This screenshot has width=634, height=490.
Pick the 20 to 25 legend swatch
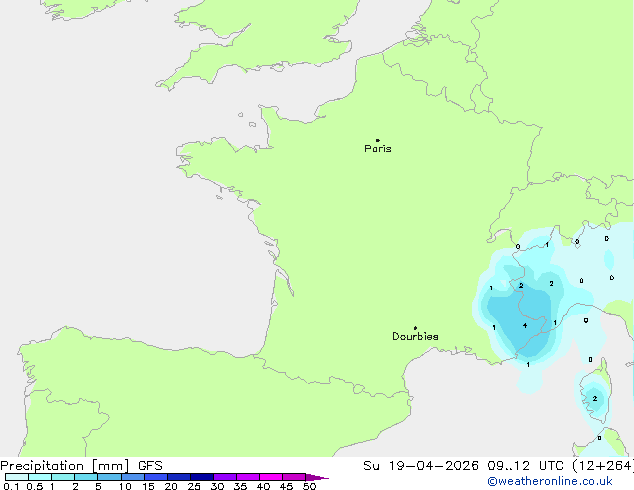(179, 477)
